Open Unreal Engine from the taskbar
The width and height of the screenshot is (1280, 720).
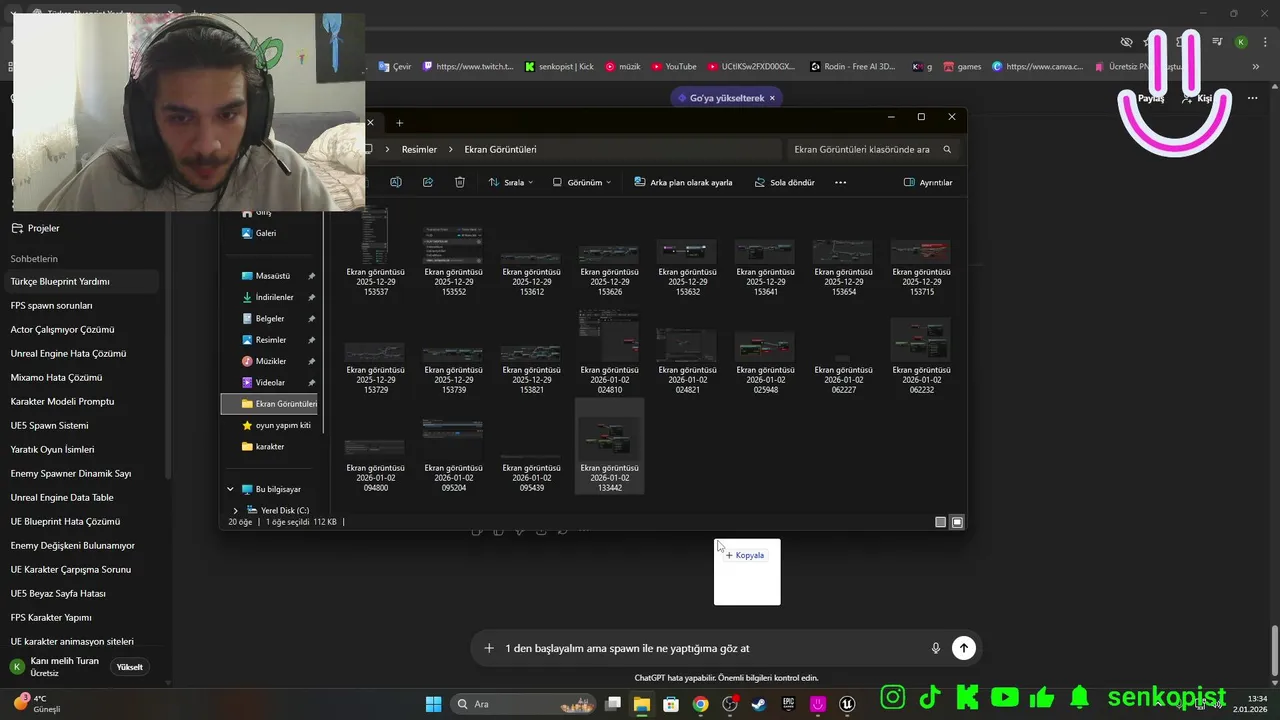[x=848, y=704]
